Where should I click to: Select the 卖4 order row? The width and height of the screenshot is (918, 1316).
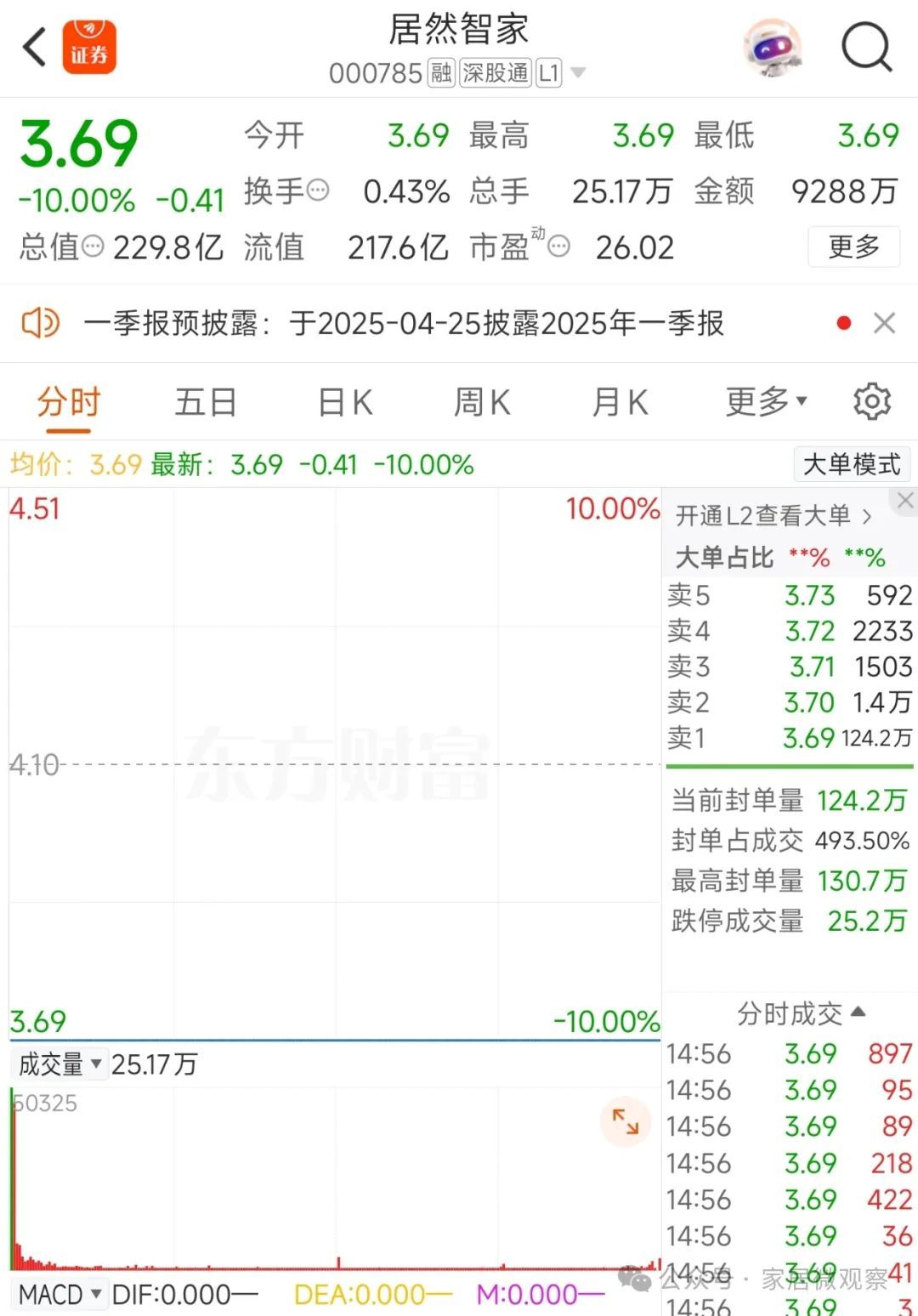[x=790, y=631]
